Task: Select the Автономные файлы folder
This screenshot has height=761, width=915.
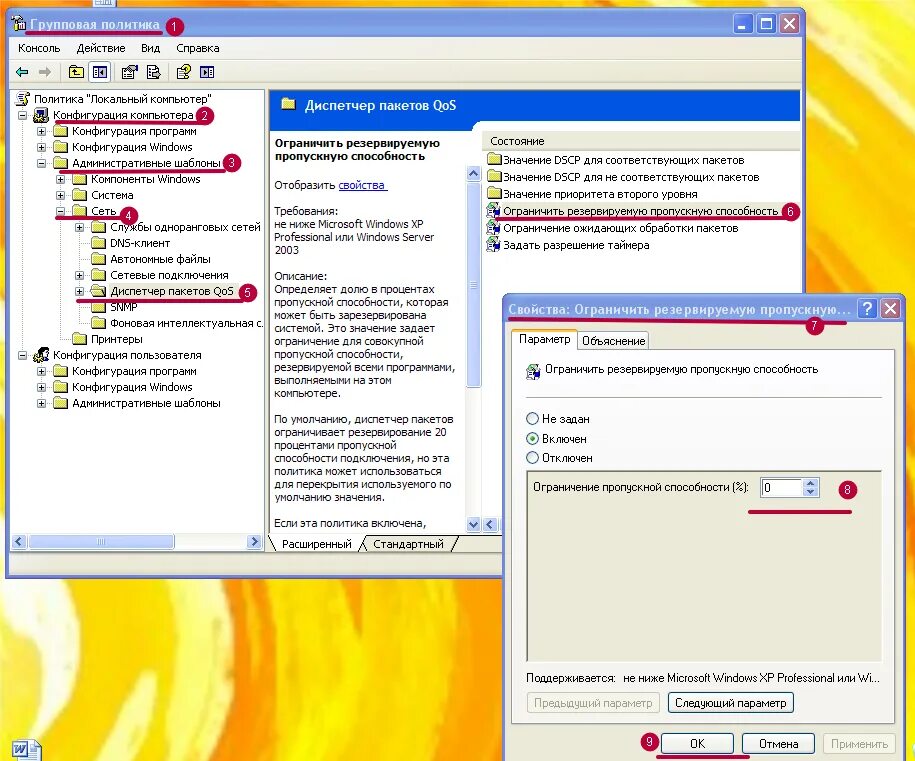Action: pyautogui.click(x=160, y=259)
